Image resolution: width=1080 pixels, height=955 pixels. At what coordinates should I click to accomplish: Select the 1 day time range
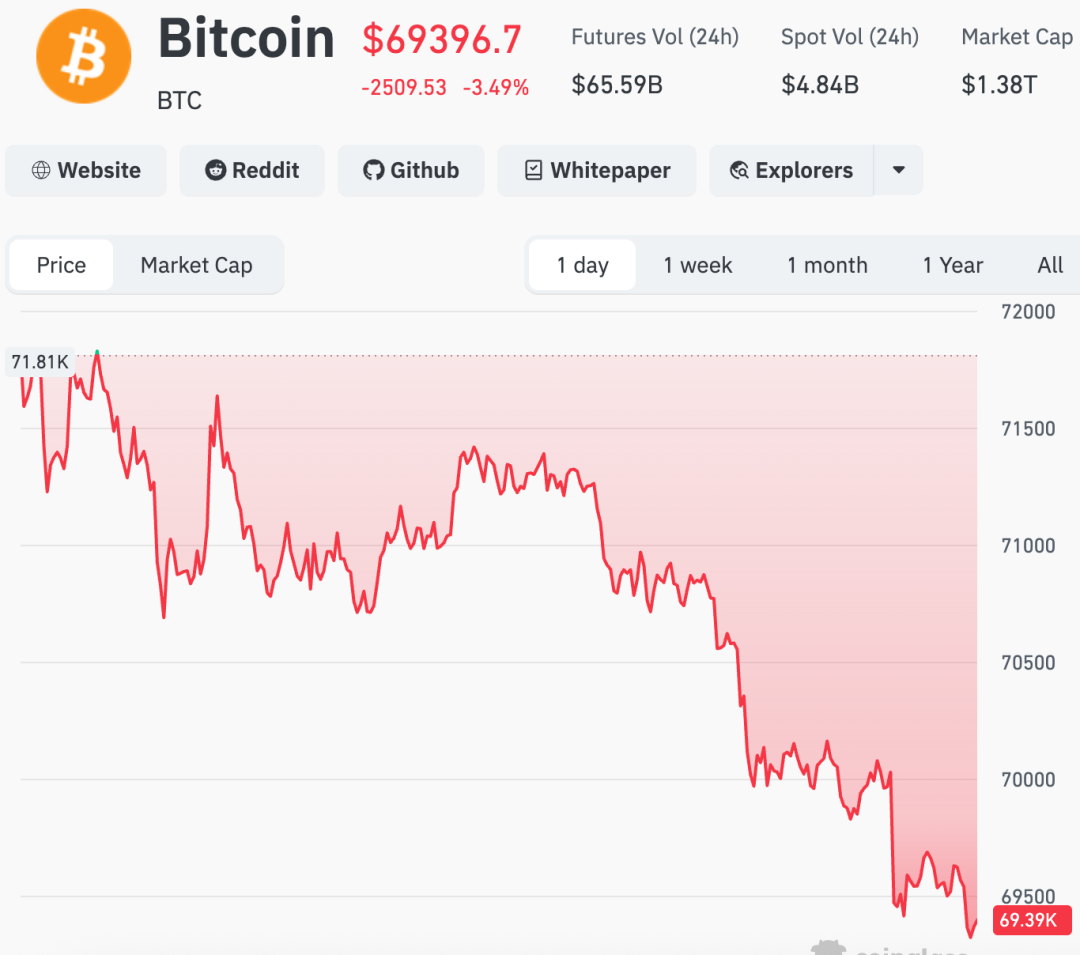582,265
